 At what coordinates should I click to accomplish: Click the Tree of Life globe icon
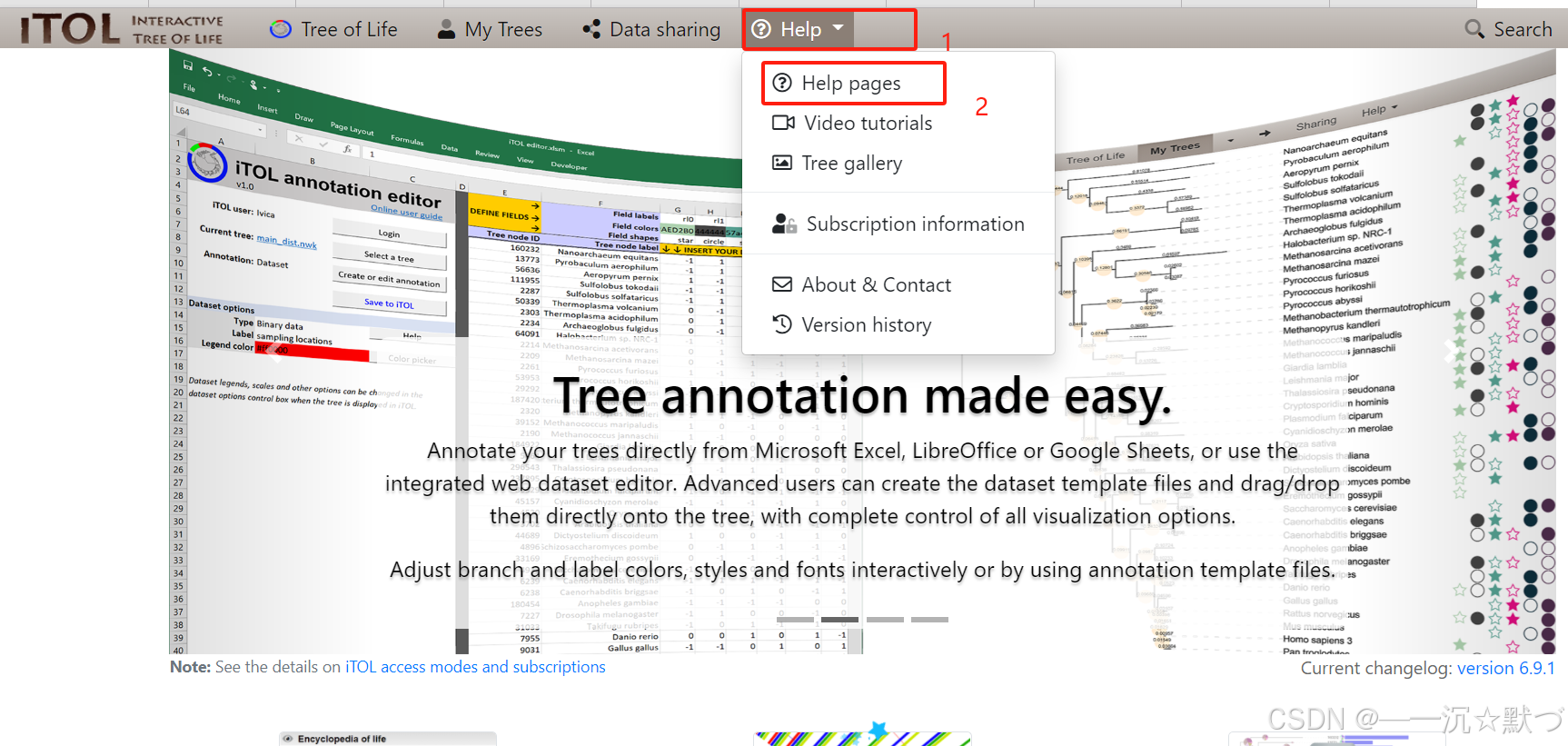[281, 29]
